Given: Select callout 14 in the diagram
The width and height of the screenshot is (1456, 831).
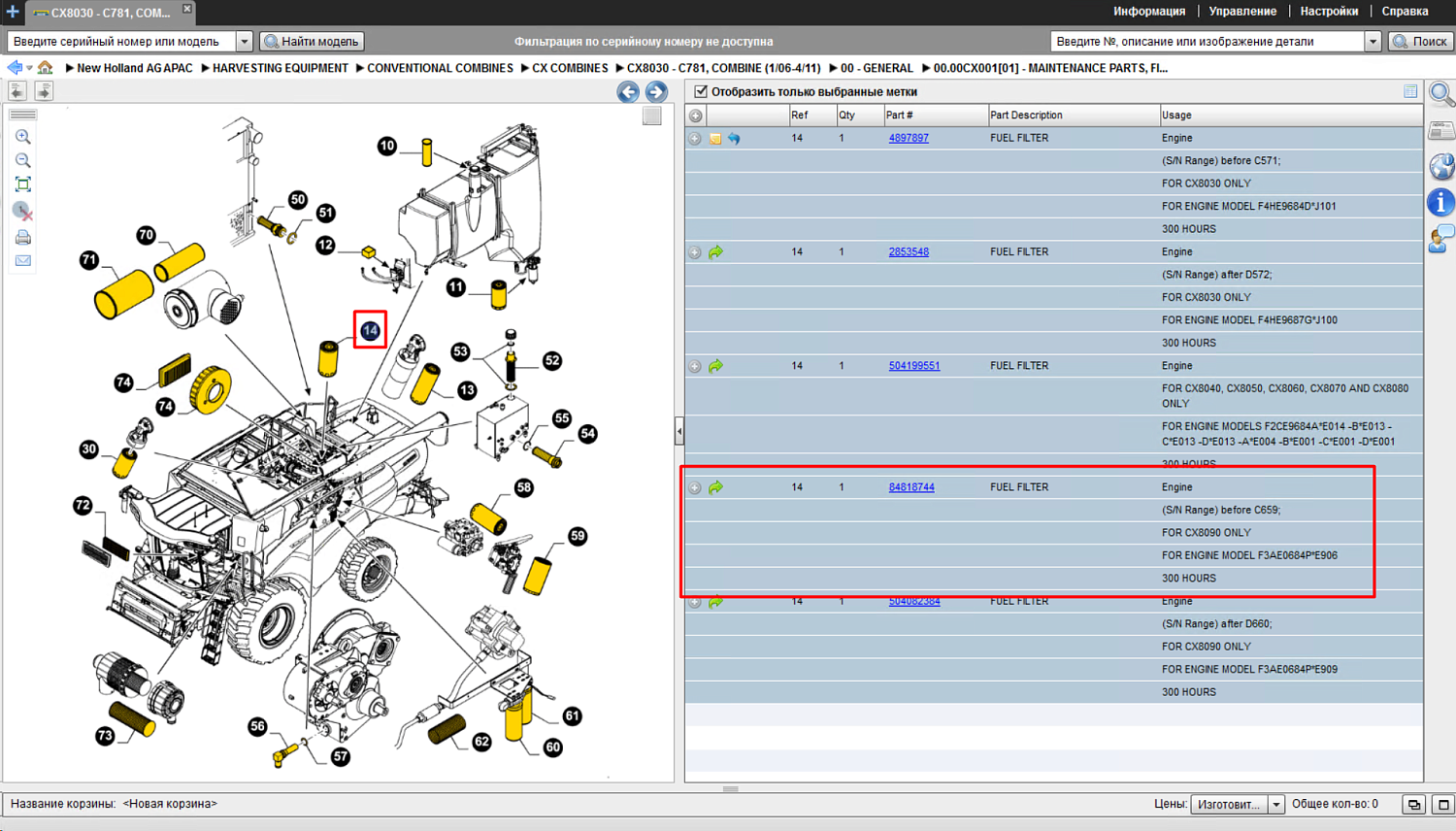Looking at the screenshot, I should coord(370,331).
